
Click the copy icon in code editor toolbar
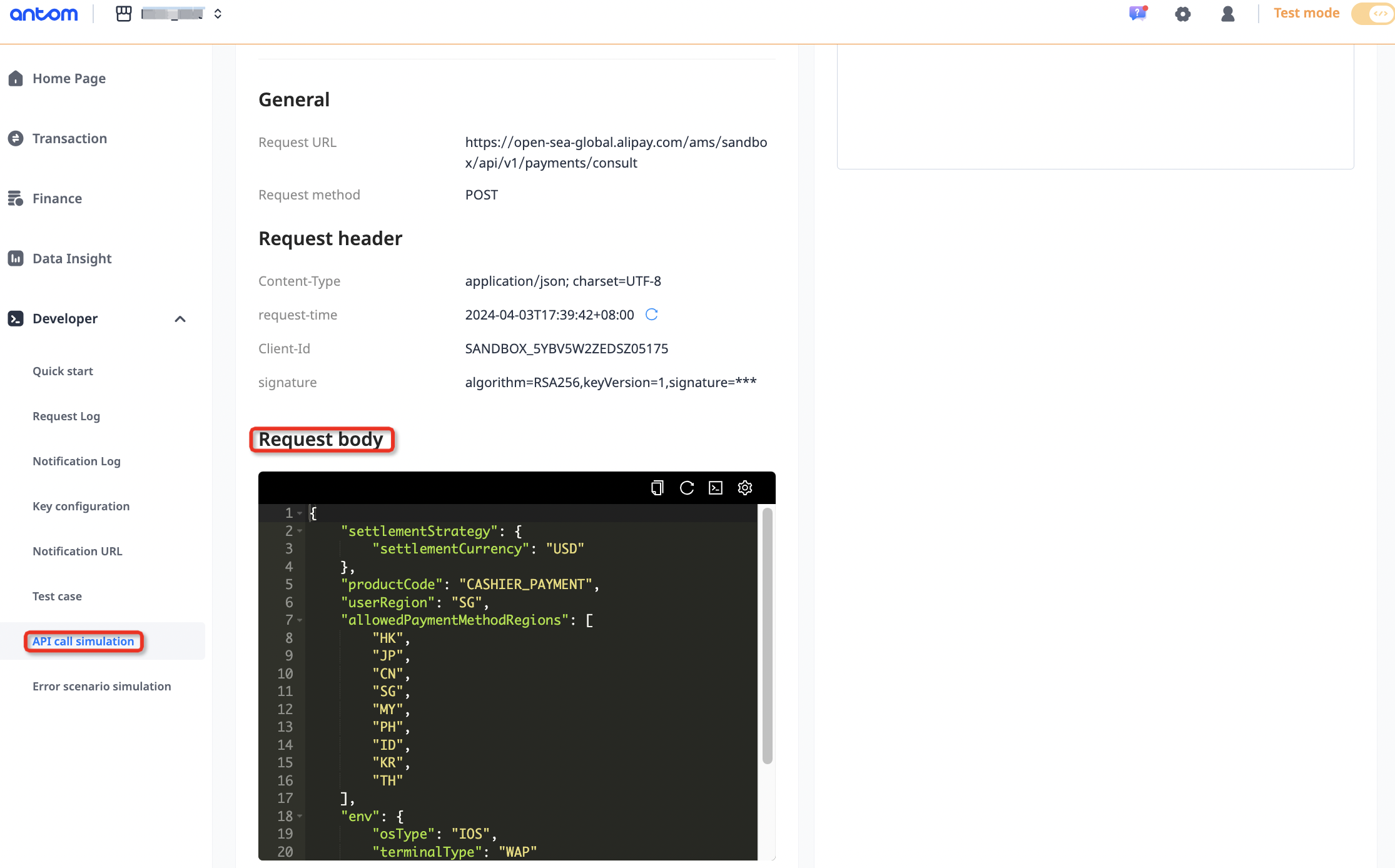(657, 488)
